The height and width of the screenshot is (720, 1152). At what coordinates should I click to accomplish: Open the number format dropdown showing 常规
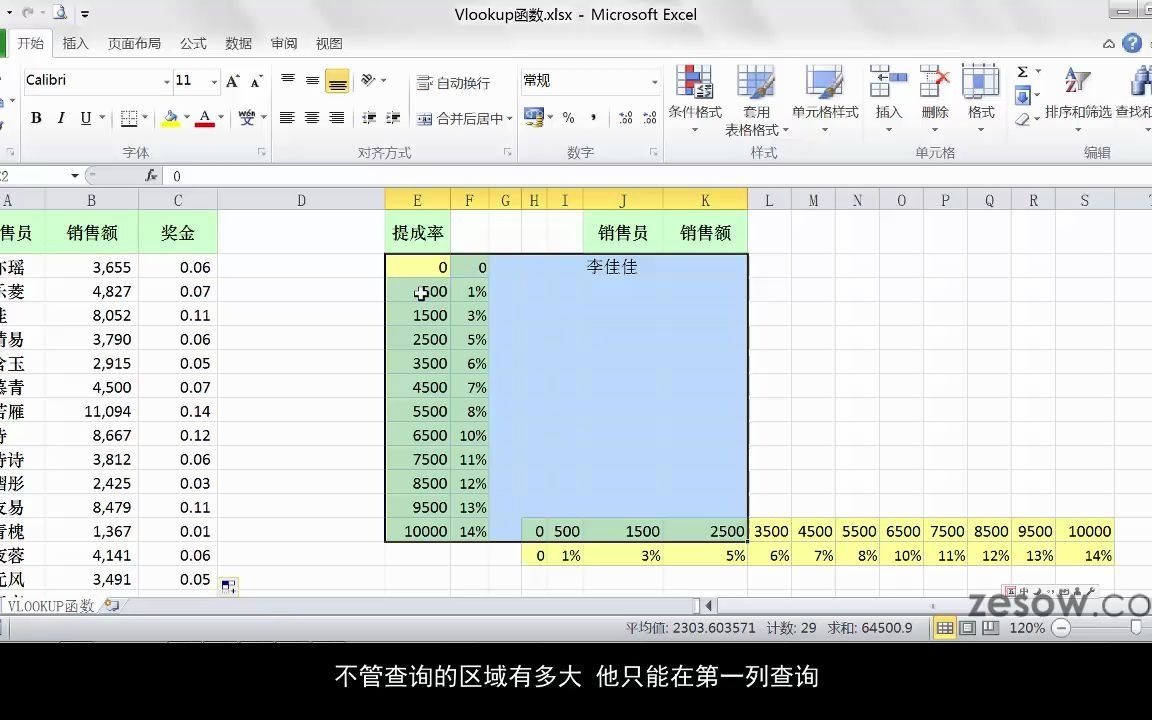655,80
